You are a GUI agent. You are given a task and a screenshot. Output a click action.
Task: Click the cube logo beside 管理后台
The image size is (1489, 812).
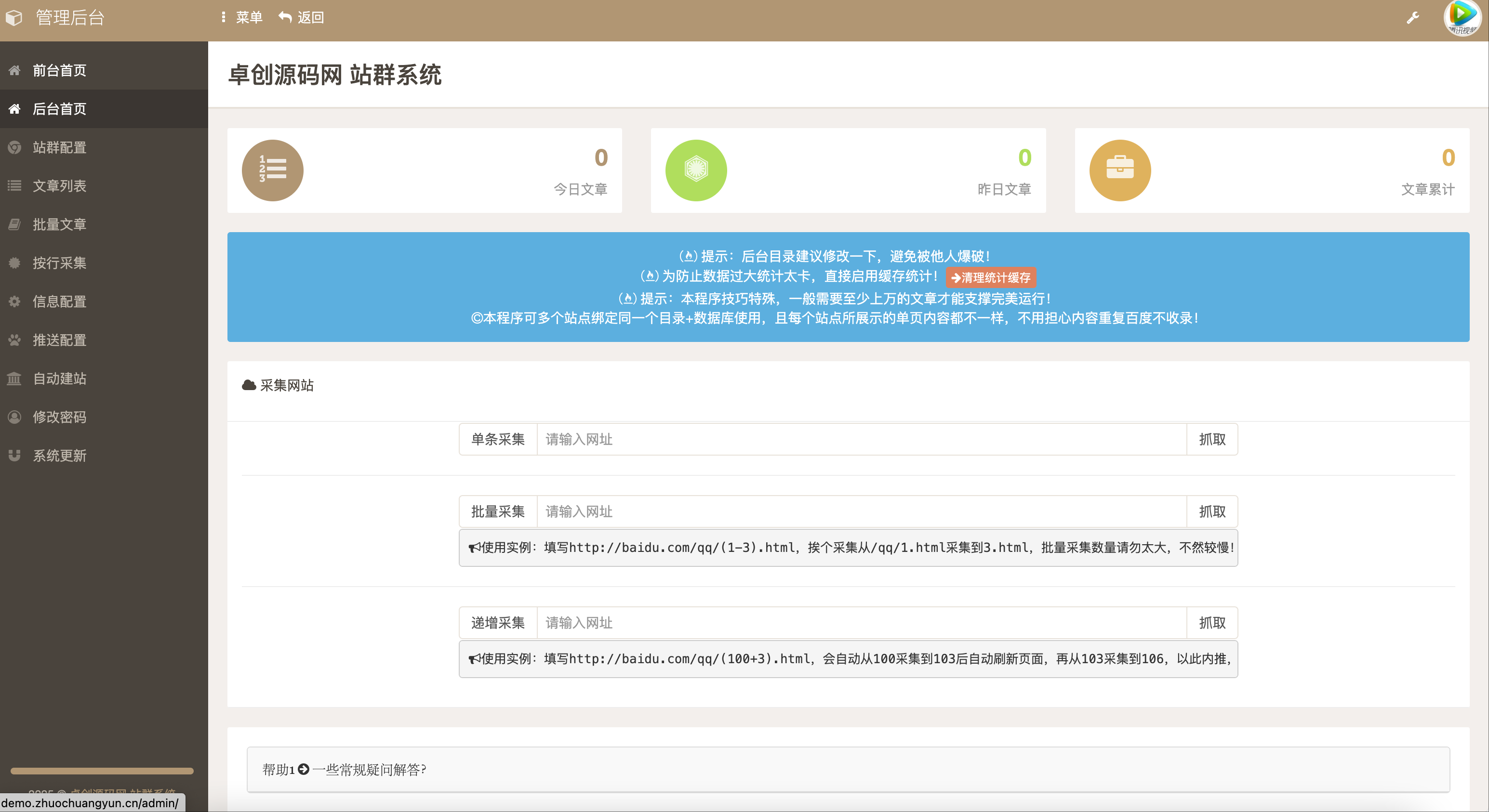pos(14,18)
